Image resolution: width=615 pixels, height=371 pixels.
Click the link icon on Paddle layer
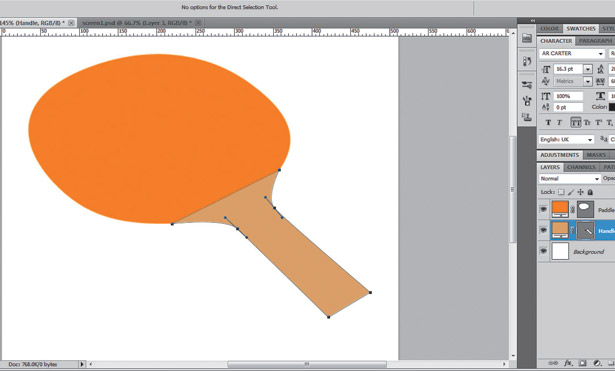573,210
